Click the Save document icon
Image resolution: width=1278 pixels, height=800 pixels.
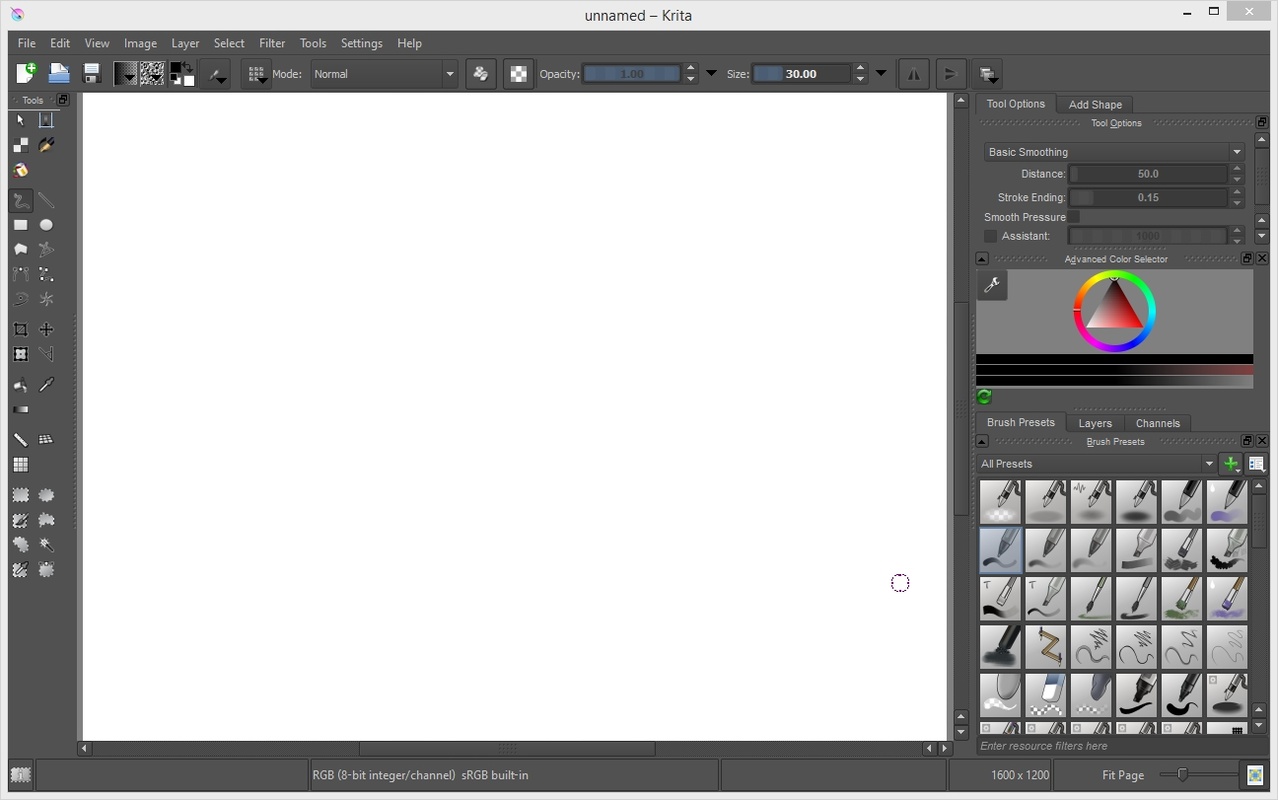click(x=91, y=74)
